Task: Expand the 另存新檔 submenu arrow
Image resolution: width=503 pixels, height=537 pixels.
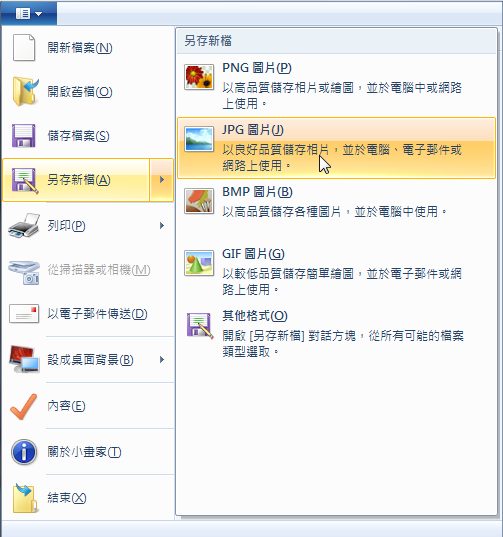Action: coord(162,179)
